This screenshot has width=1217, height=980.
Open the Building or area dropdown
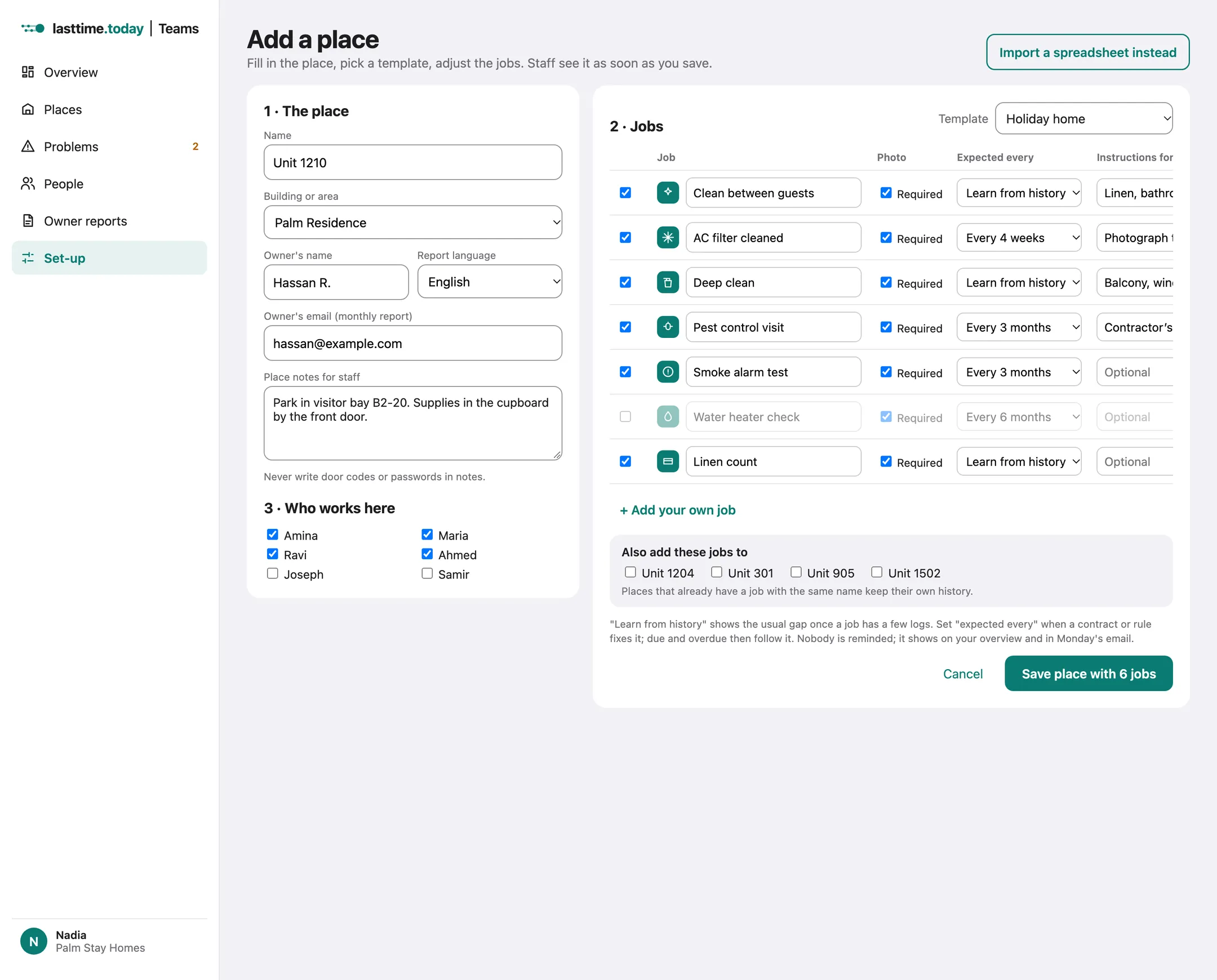tap(413, 222)
